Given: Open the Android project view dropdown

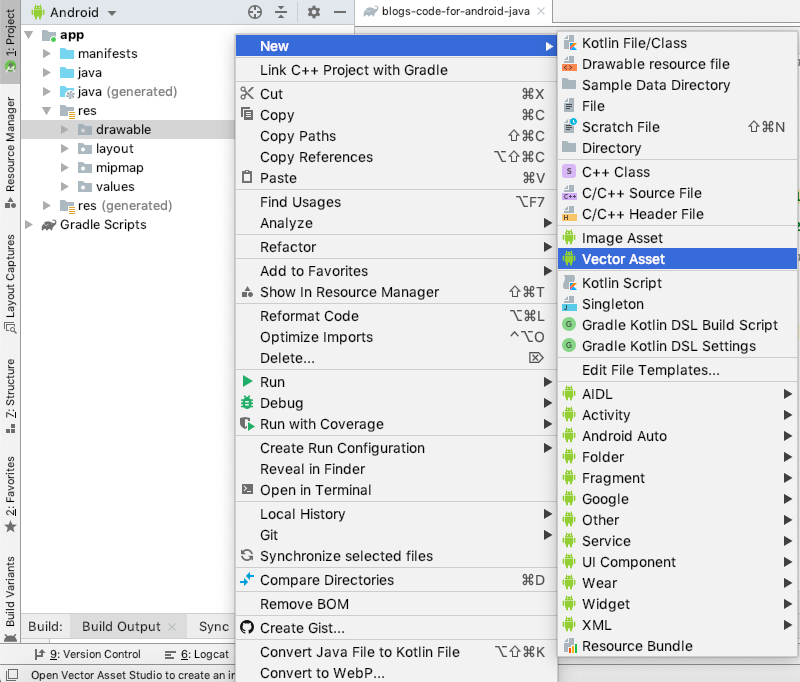Looking at the screenshot, I should pos(74,12).
